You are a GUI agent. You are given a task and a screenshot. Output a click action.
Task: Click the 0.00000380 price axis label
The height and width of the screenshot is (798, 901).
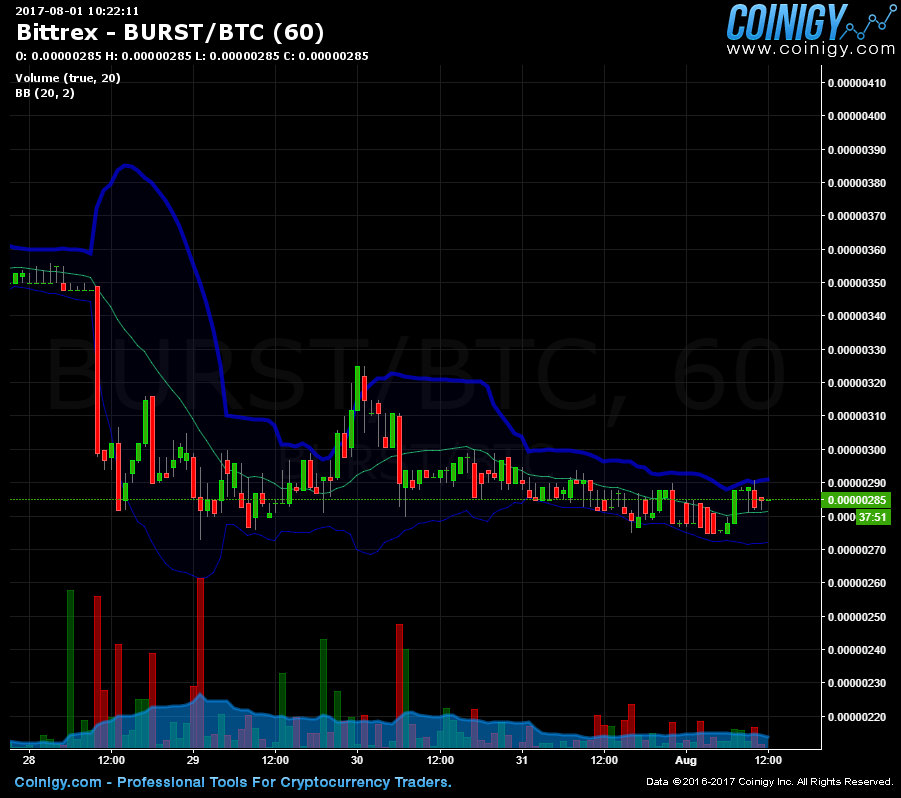coord(857,183)
